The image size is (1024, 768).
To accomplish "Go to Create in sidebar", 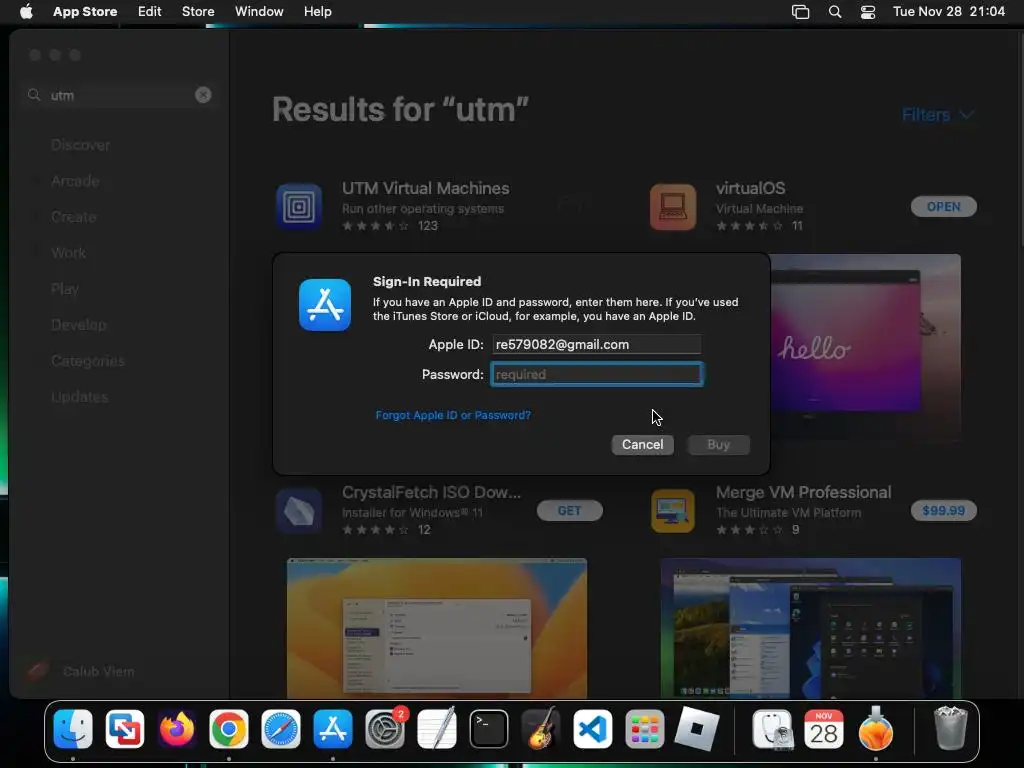I will [73, 217].
